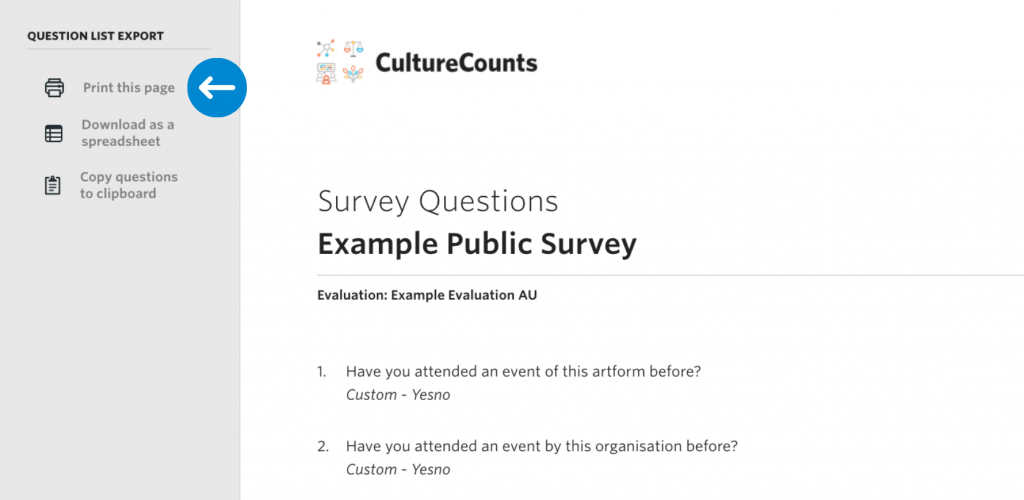Click the CultureCounts wordmark
1024x500 pixels.
coord(456,63)
